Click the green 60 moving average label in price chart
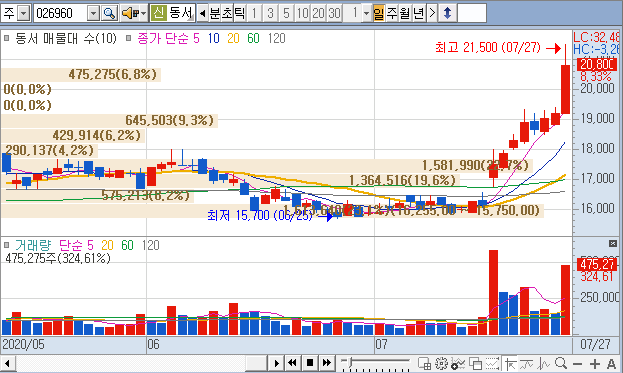 pyautogui.click(x=253, y=38)
